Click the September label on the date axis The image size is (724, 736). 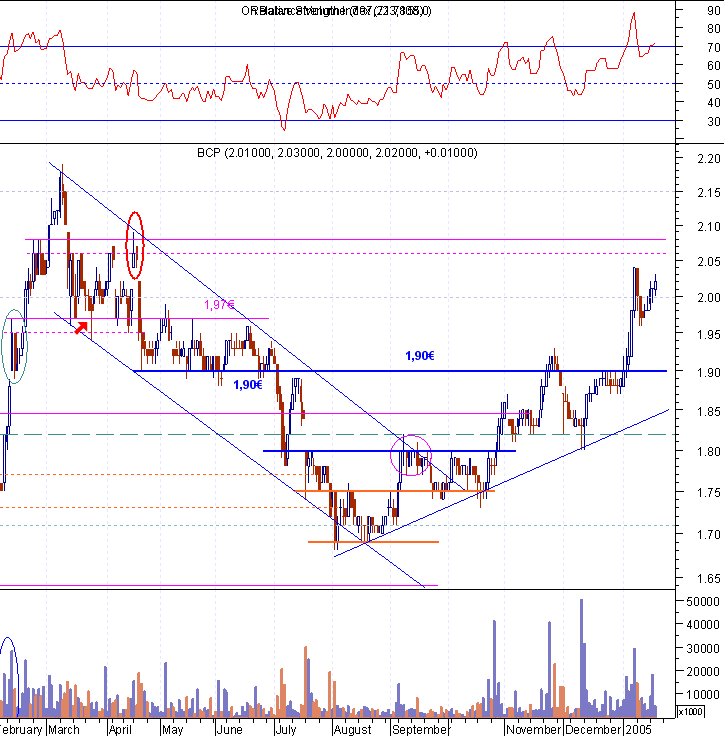coord(420,729)
